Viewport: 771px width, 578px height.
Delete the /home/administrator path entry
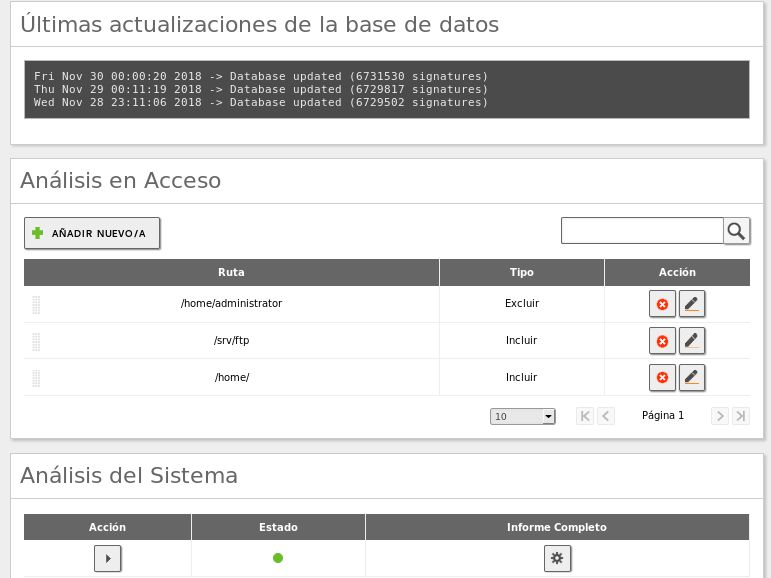[x=662, y=304]
